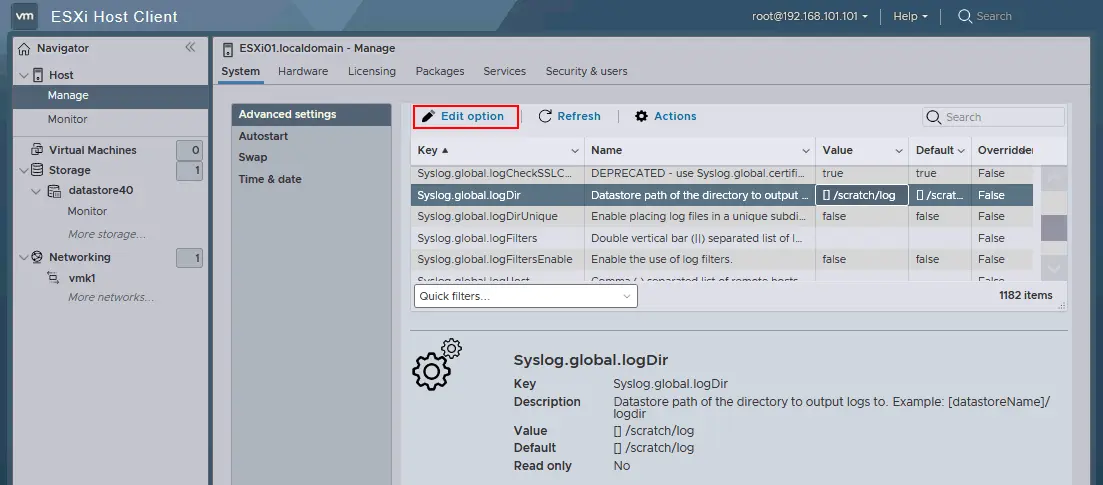The height and width of the screenshot is (485, 1103).
Task: Click the large gears icon beside Syslog.global.logDir
Action: (437, 365)
